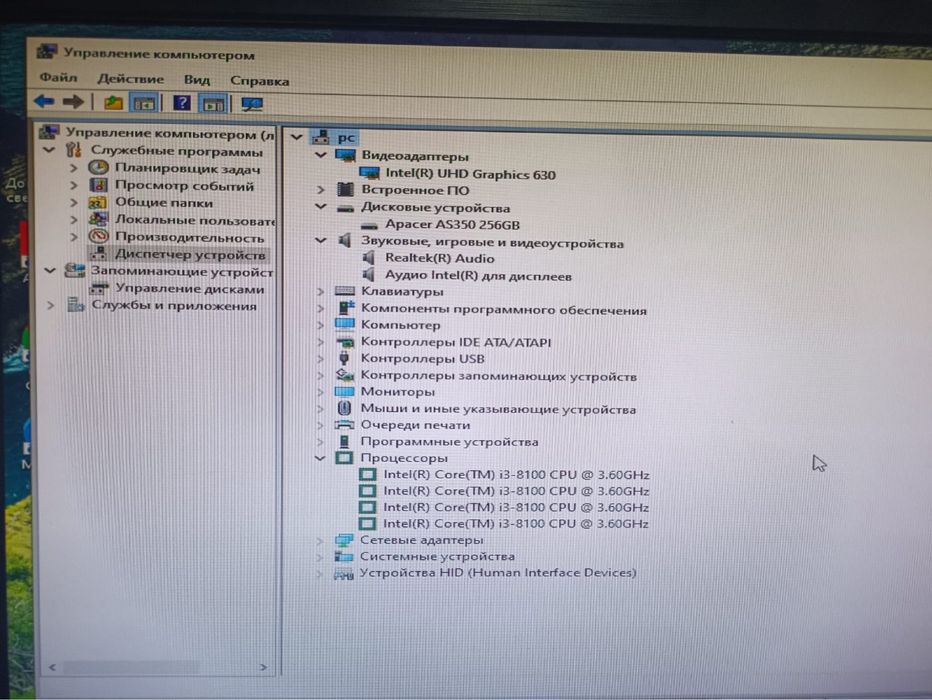Expand the Контроллеры IDE ATA/ATAPI category
Screen dimensions: 932x700
pos(321,342)
